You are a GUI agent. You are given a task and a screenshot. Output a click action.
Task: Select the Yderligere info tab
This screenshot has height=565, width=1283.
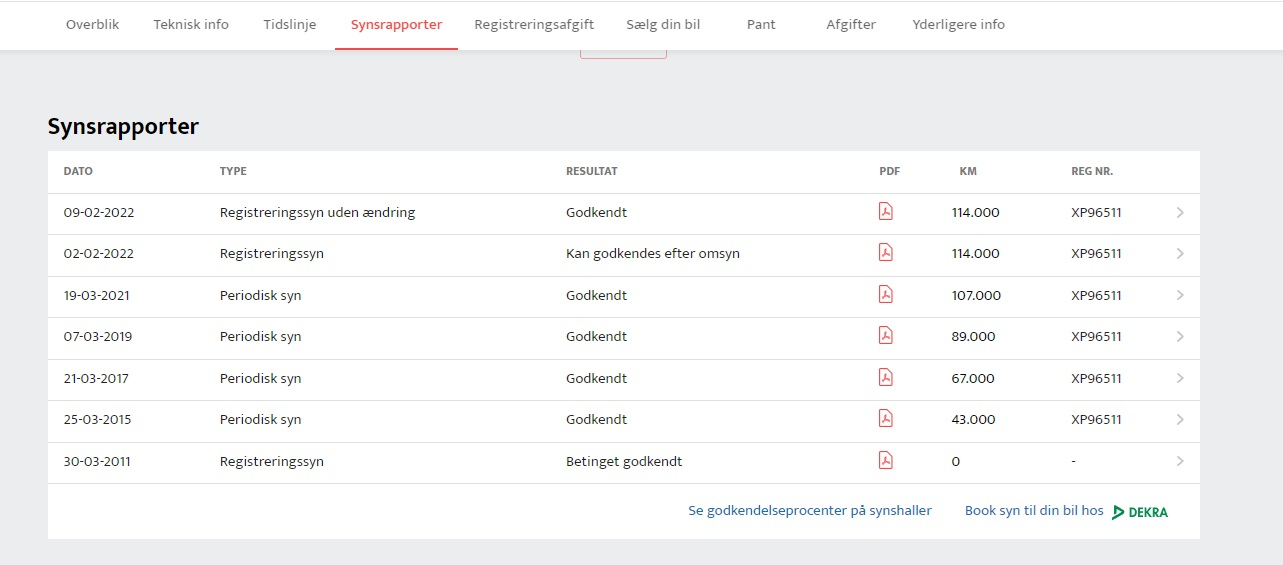pos(959,24)
